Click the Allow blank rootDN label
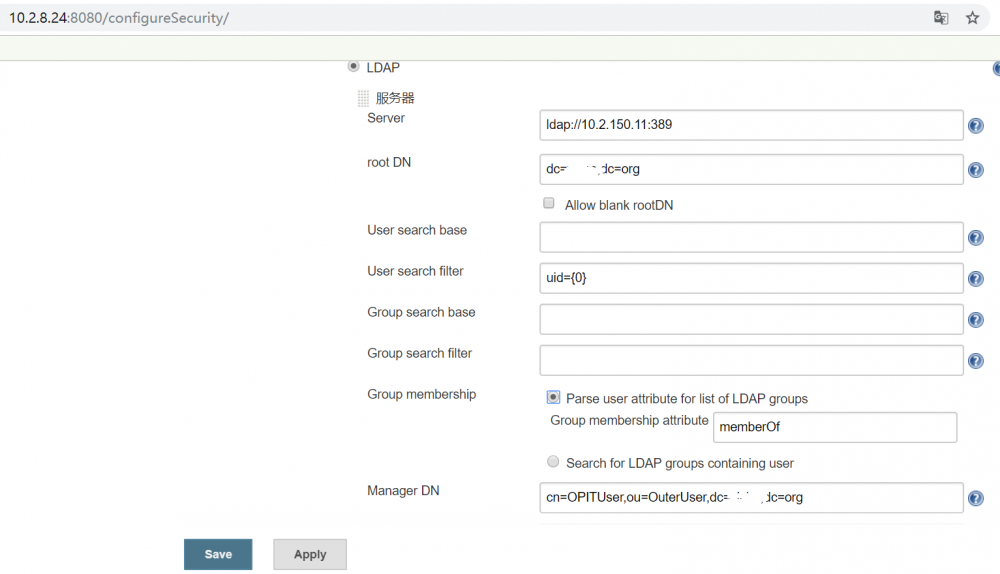1000x574 pixels. [619, 205]
